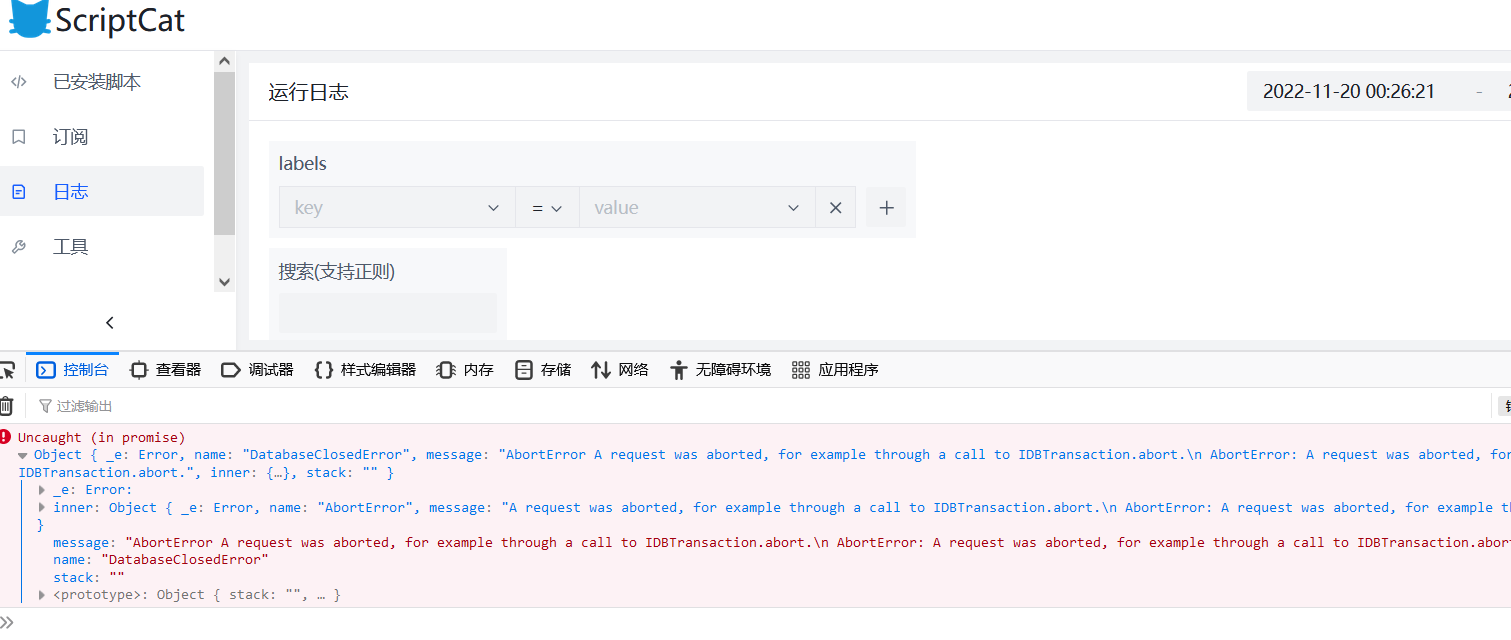Click the sidebar scrollbar down arrow
1511x640 pixels.
click(x=224, y=282)
